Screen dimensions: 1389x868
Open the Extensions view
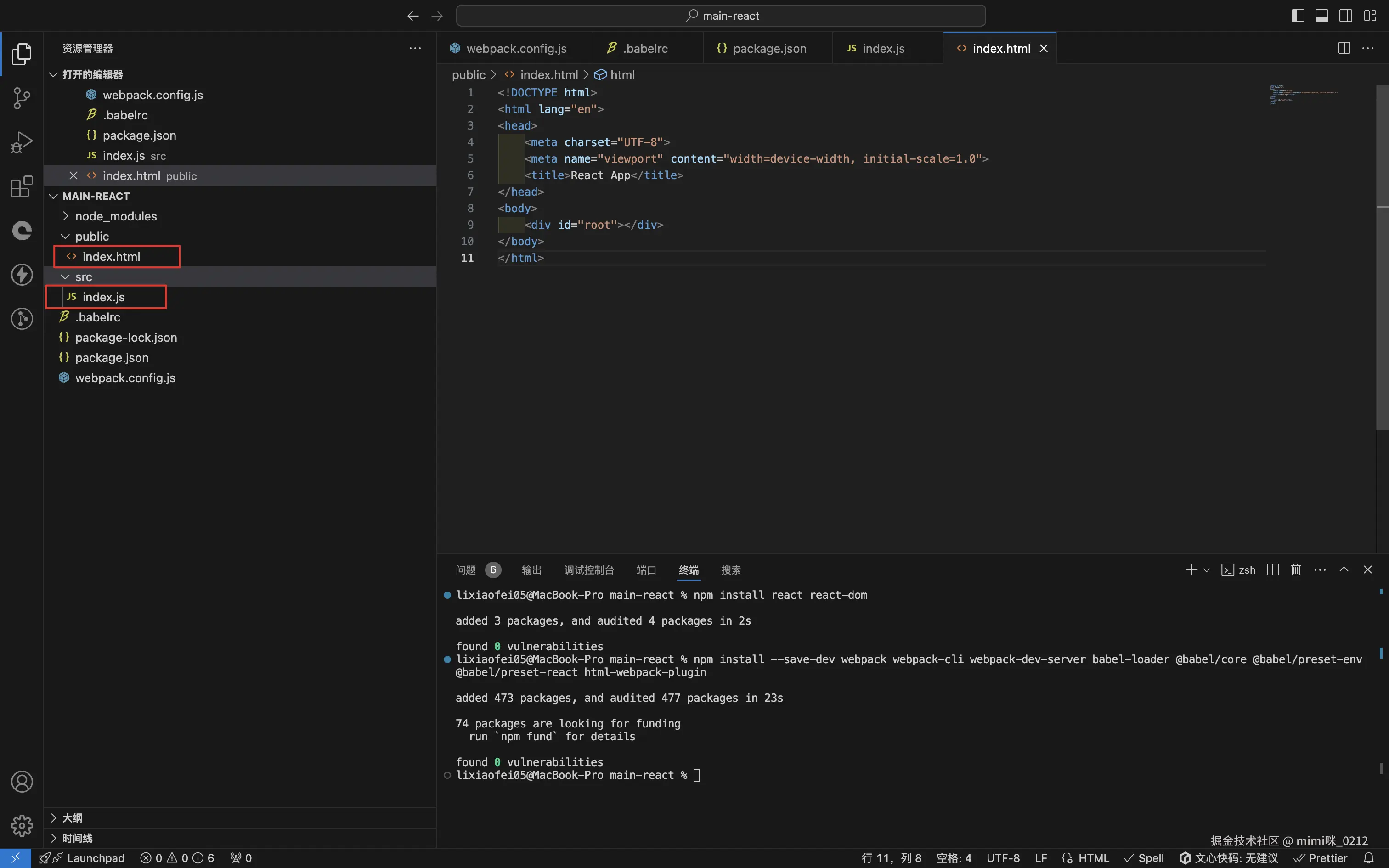point(22,186)
